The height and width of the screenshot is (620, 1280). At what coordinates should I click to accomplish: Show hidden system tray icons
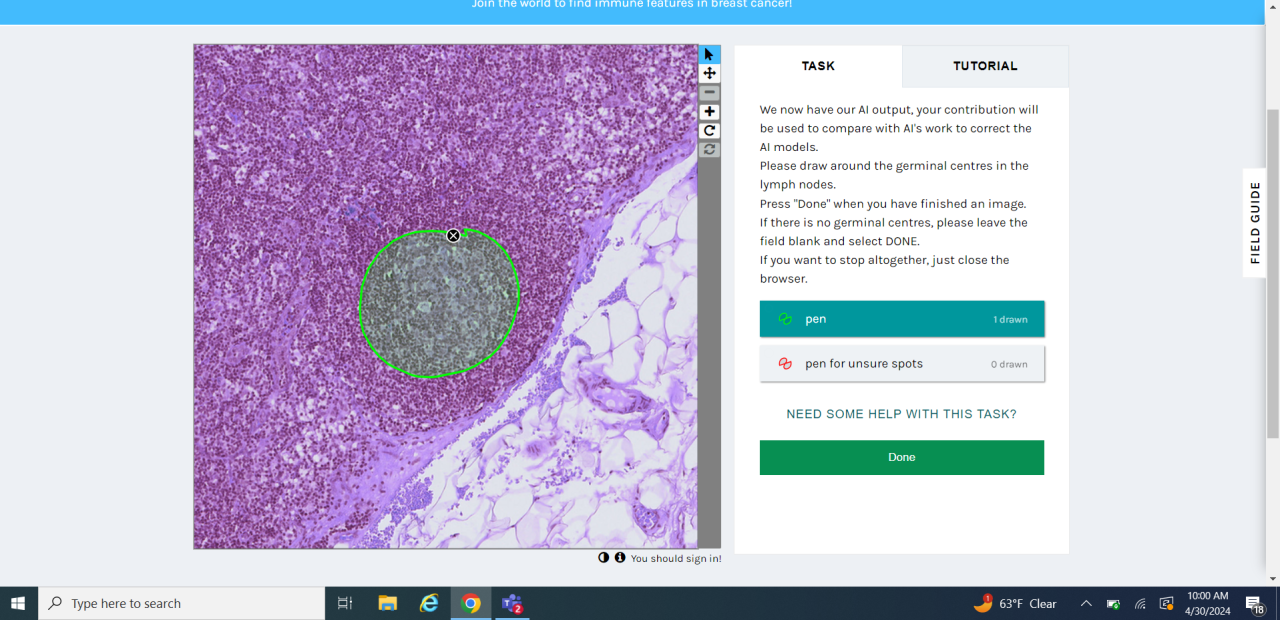[x=1086, y=603]
